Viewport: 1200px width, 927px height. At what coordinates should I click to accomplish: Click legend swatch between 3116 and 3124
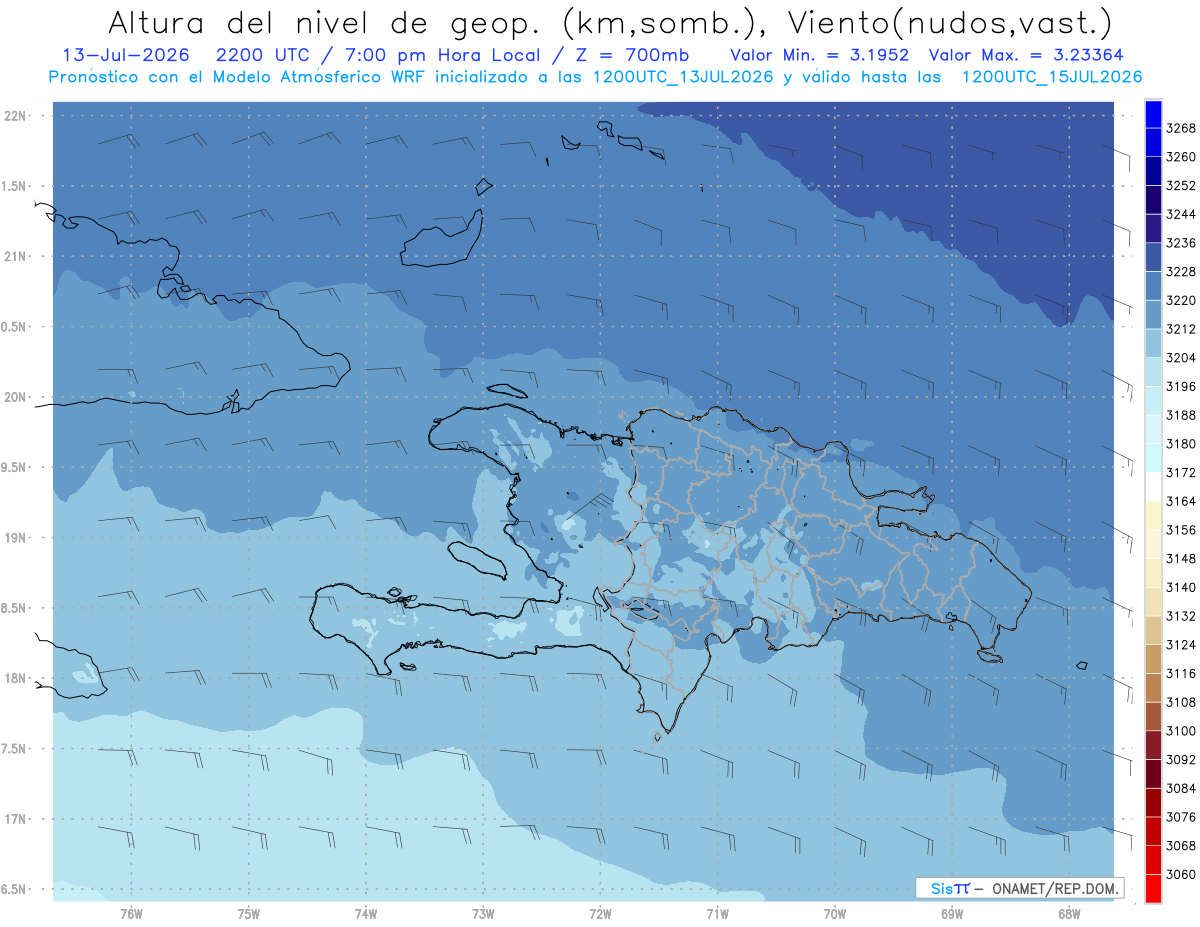pyautogui.click(x=1153, y=659)
